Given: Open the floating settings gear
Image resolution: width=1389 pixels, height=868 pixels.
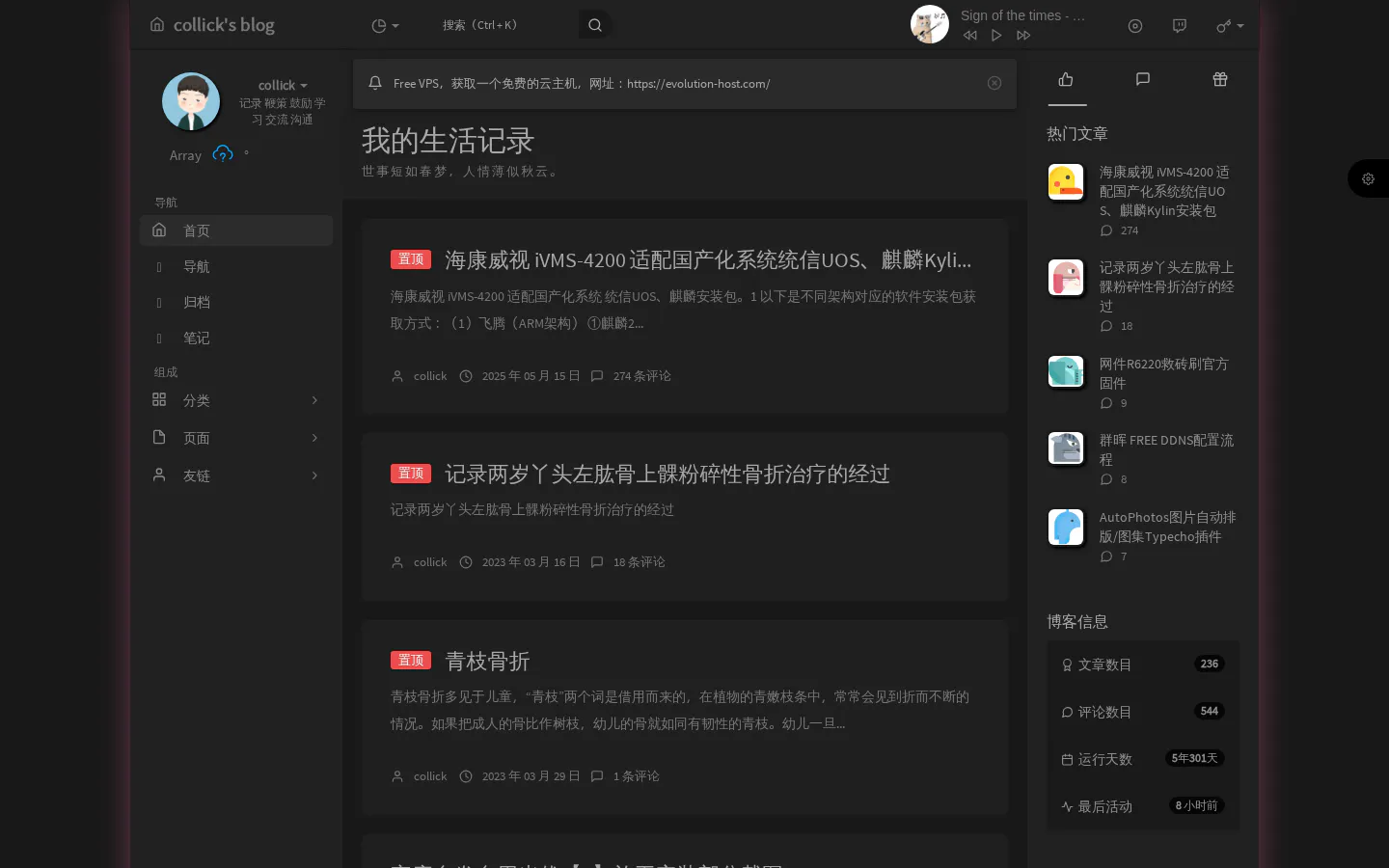Looking at the screenshot, I should [x=1368, y=178].
